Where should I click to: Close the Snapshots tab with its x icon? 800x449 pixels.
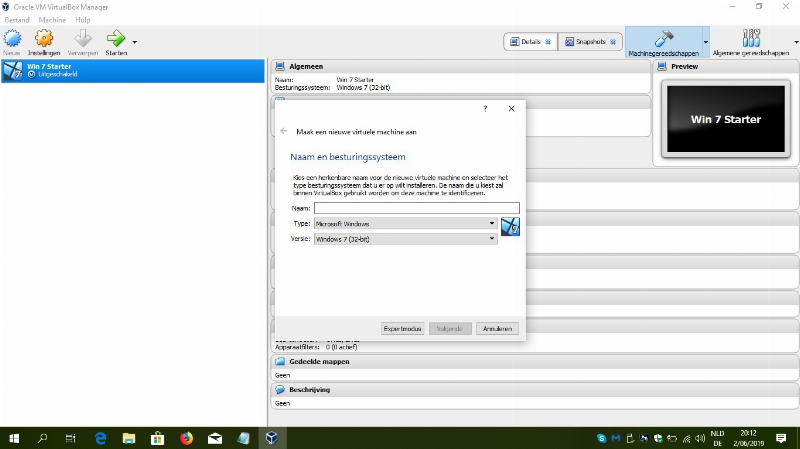click(613, 42)
